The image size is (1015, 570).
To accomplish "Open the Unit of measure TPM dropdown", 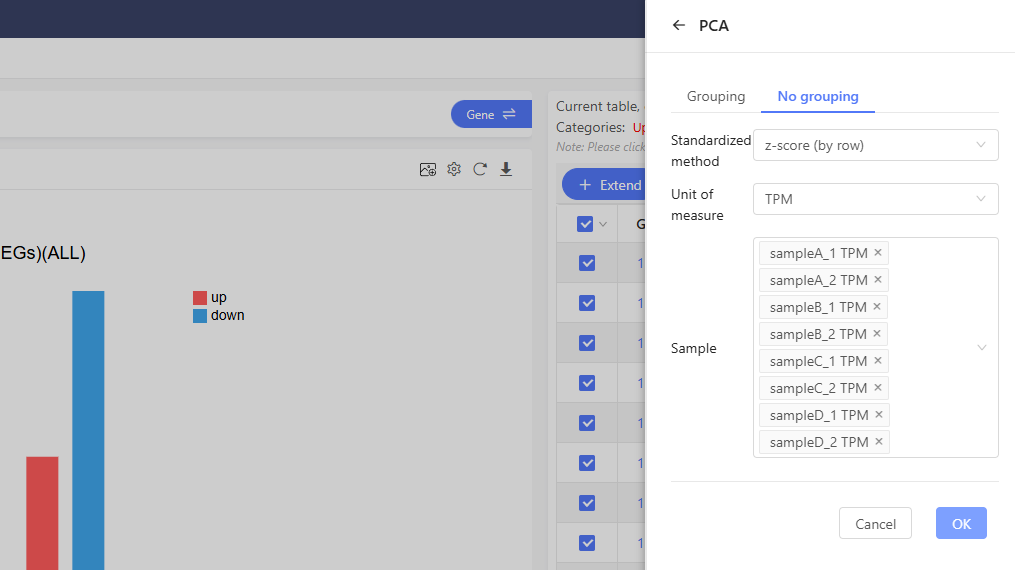I will pyautogui.click(x=875, y=199).
